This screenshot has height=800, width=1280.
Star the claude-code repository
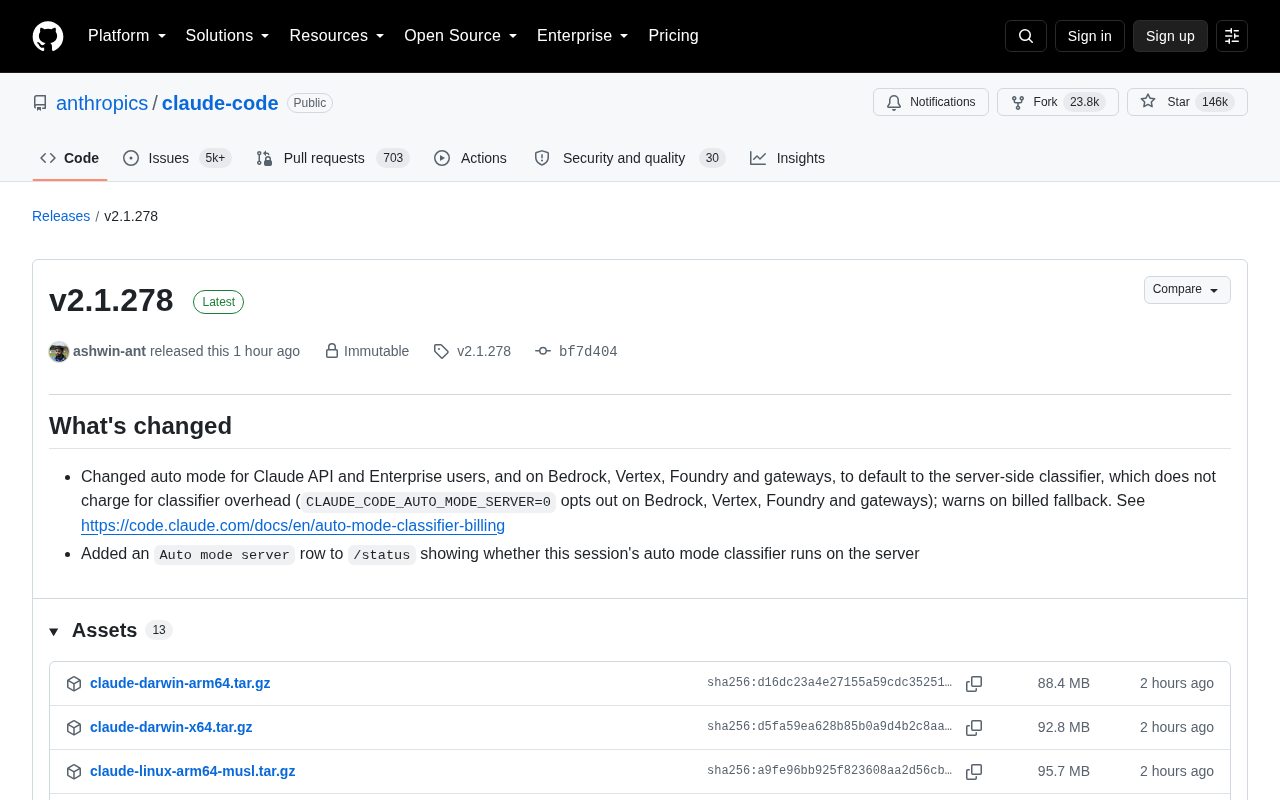[x=1187, y=102]
